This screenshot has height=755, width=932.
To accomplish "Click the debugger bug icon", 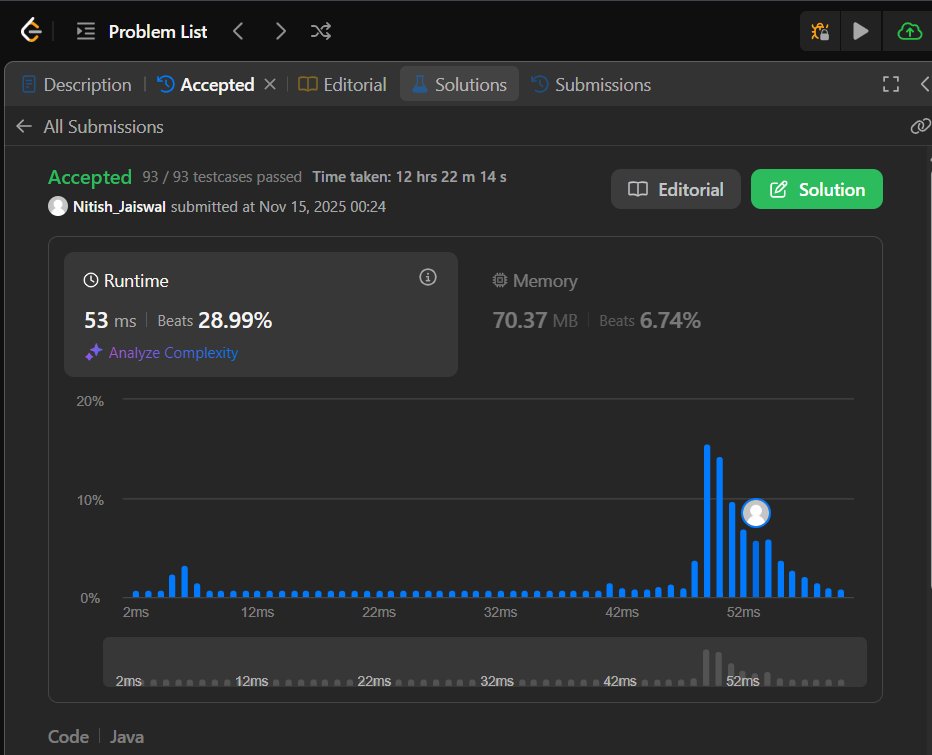I will click(x=820, y=31).
